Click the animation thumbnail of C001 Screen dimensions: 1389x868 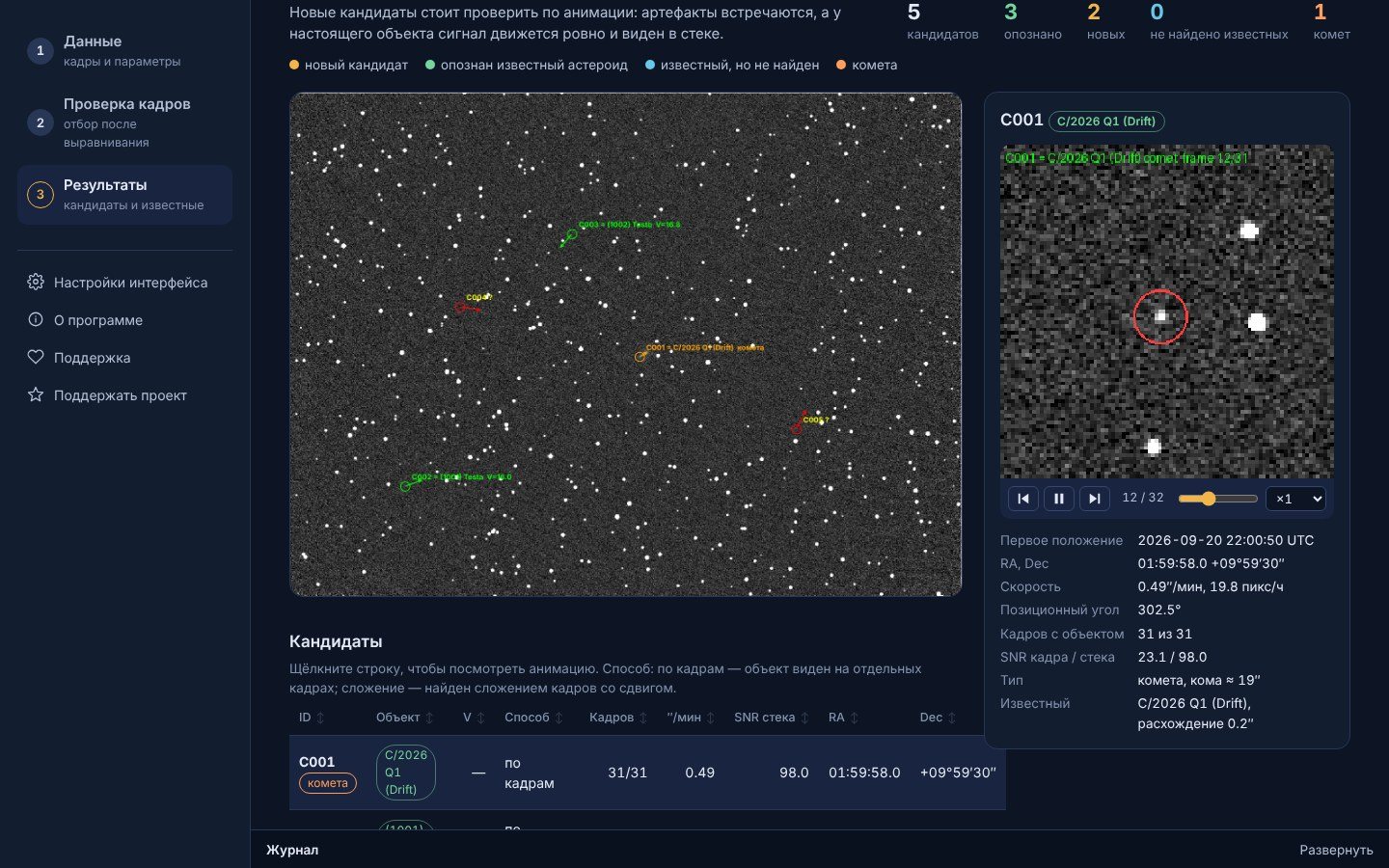[x=1167, y=312]
